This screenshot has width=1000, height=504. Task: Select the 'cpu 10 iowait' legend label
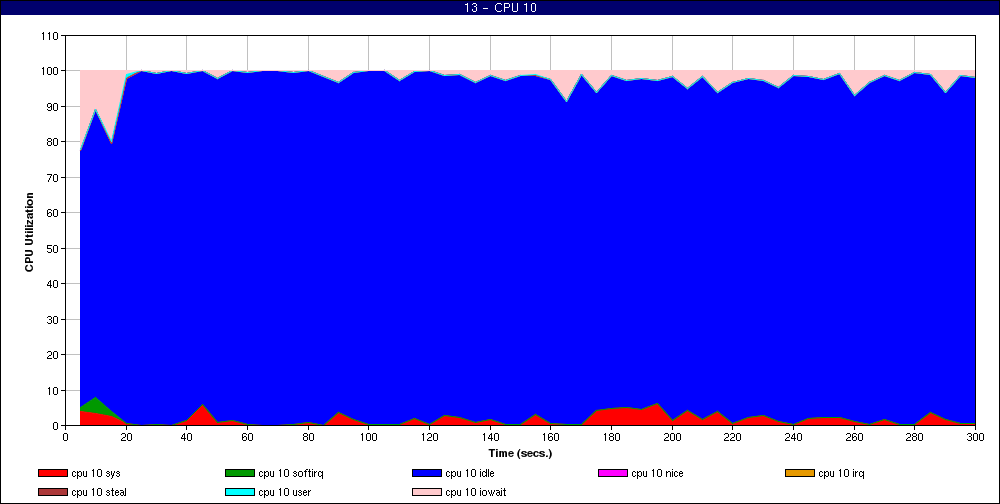coord(476,493)
